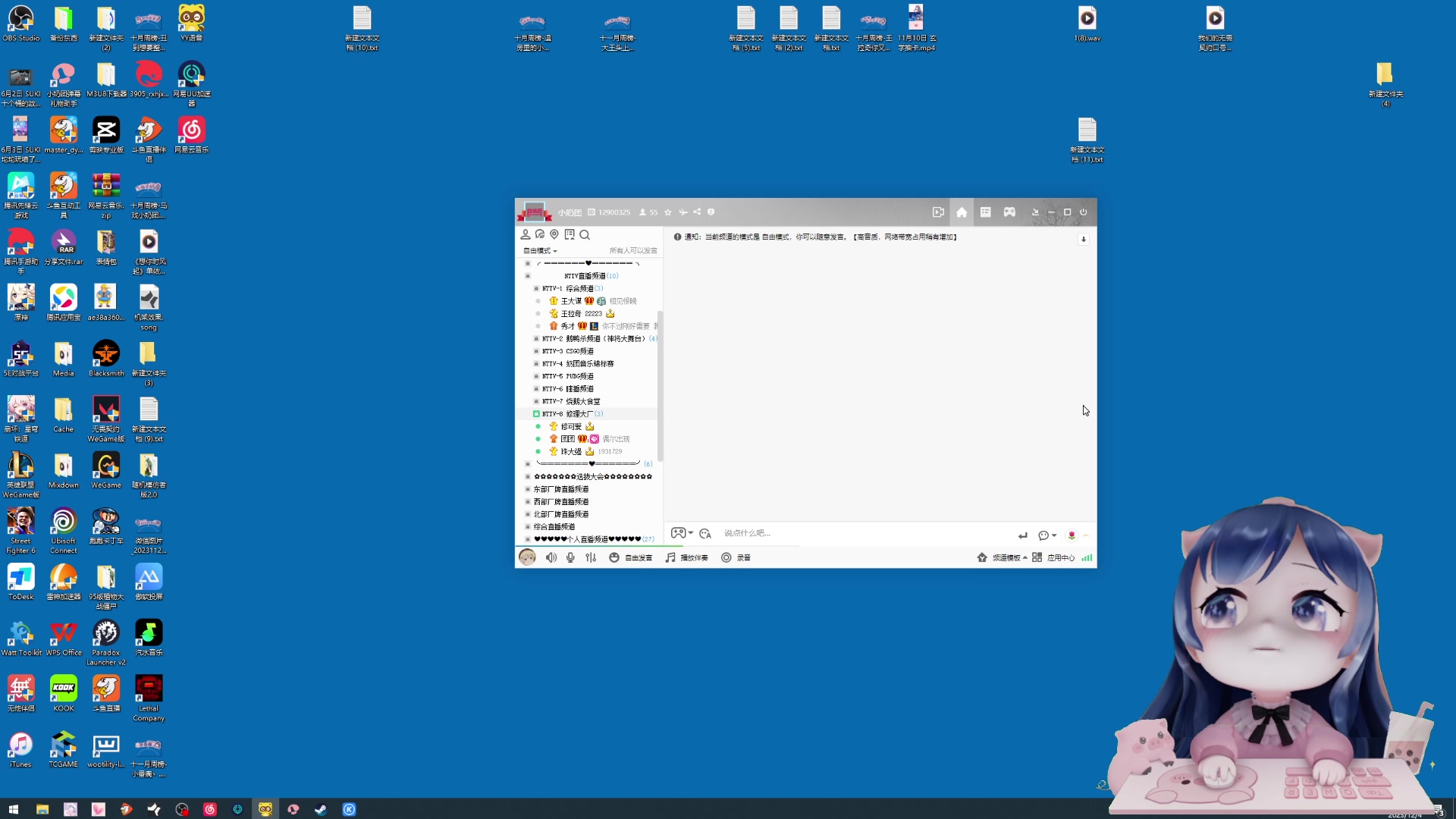Open the 自由模式 mode dropdown
This screenshot has width=1456, height=819.
click(540, 251)
